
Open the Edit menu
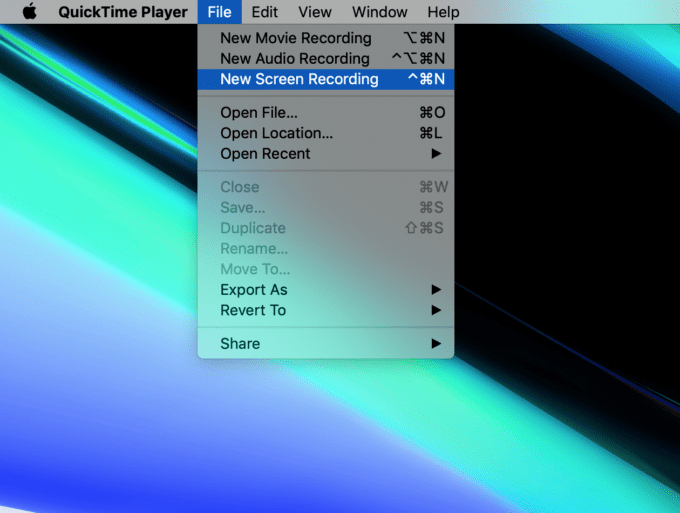[x=265, y=12]
